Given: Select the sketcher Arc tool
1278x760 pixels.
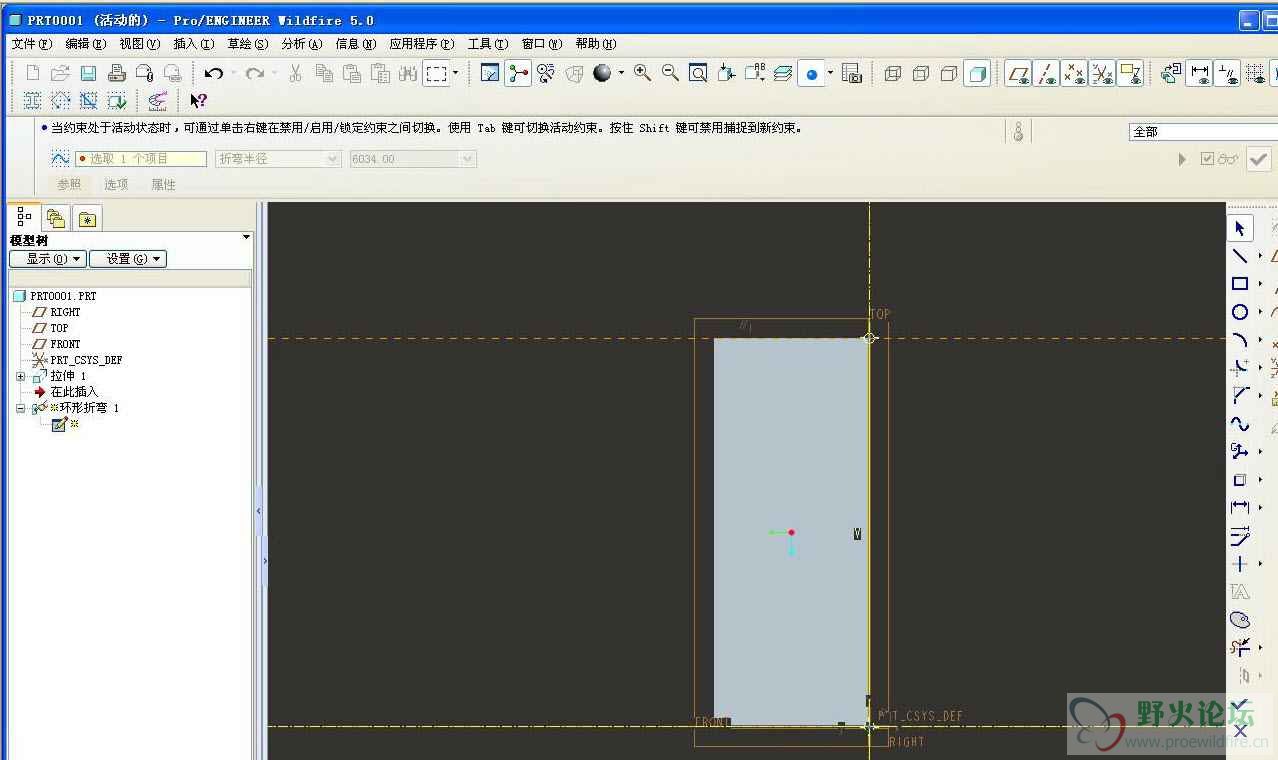Looking at the screenshot, I should coord(1240,340).
